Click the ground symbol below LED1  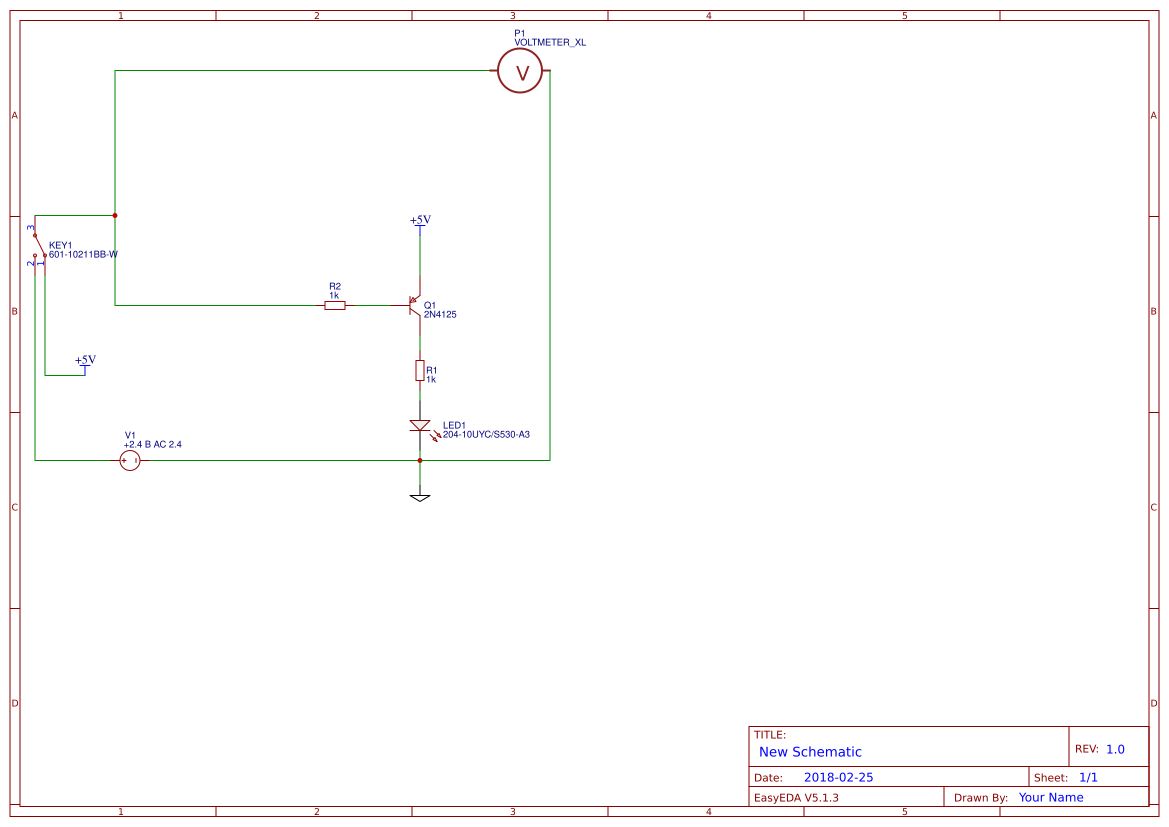coord(419,494)
